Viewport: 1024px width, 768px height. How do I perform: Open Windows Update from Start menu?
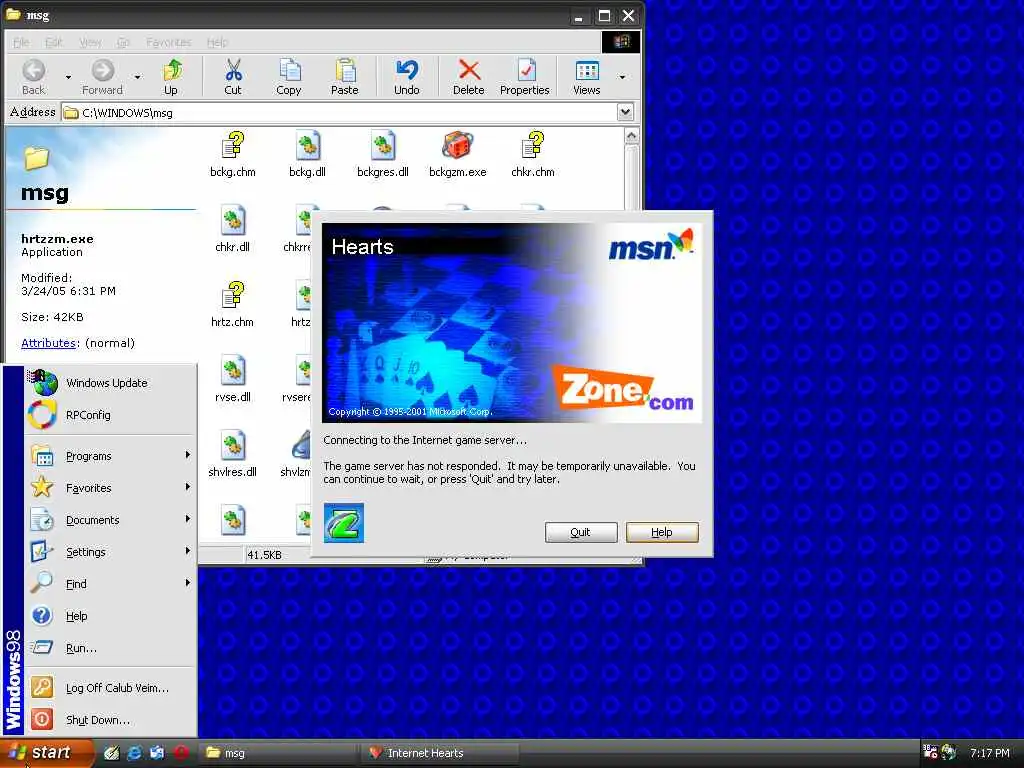click(x=110, y=383)
